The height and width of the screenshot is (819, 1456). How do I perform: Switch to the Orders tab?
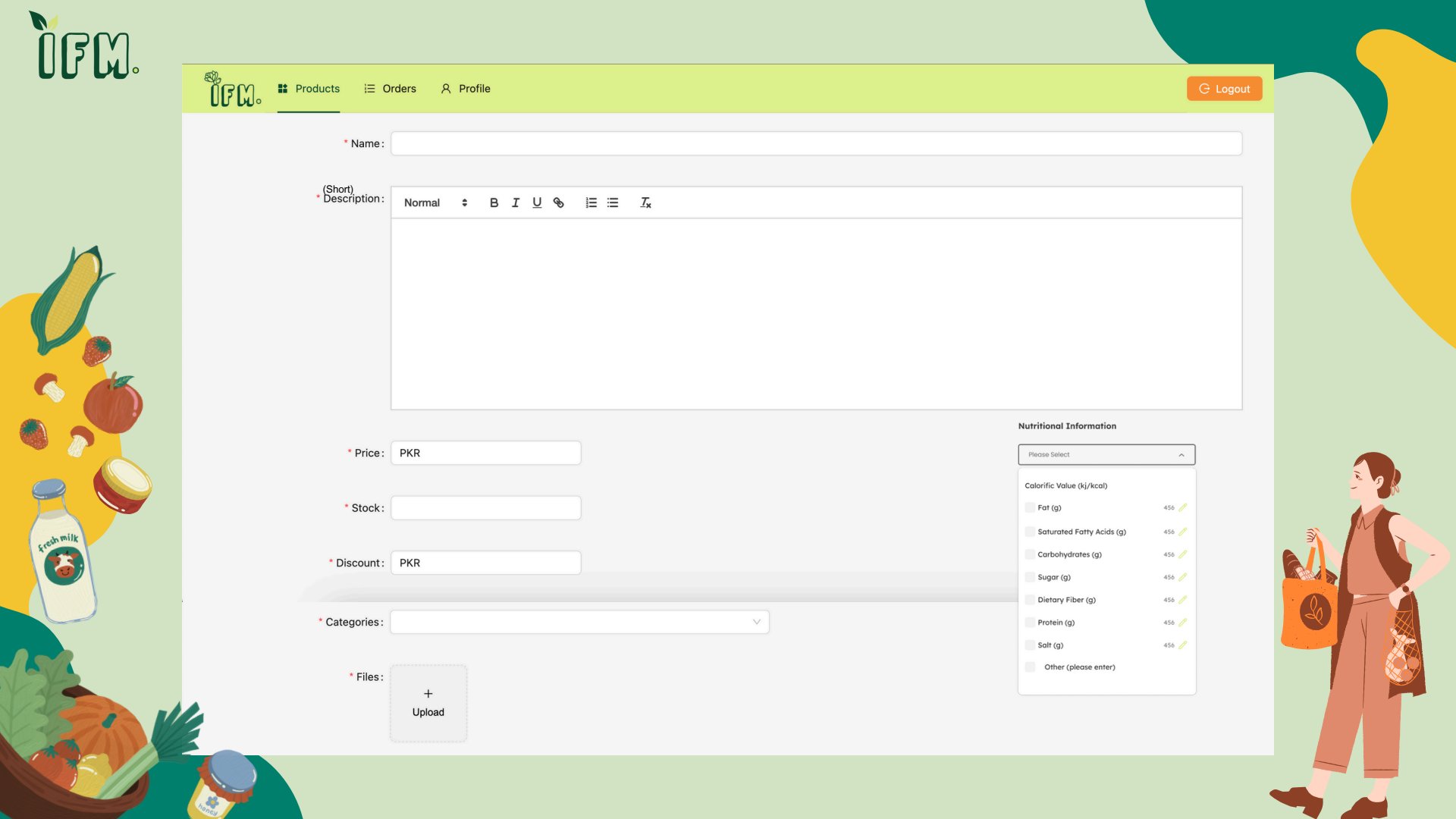[x=391, y=89]
